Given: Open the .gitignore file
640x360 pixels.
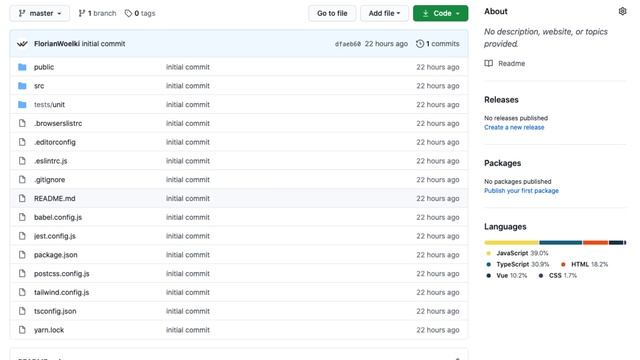Looking at the screenshot, I should (x=49, y=180).
